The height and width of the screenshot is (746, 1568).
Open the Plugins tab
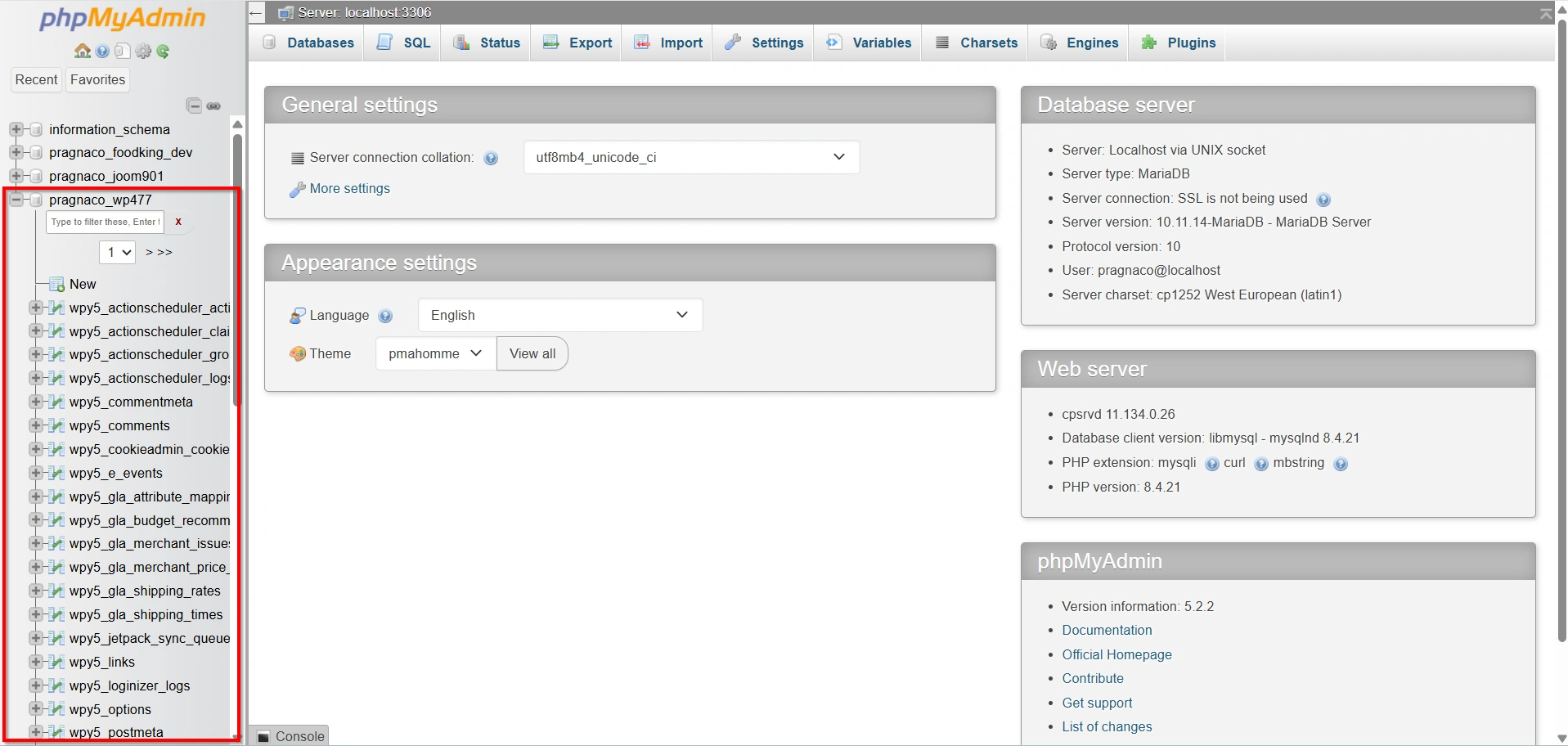[1179, 43]
